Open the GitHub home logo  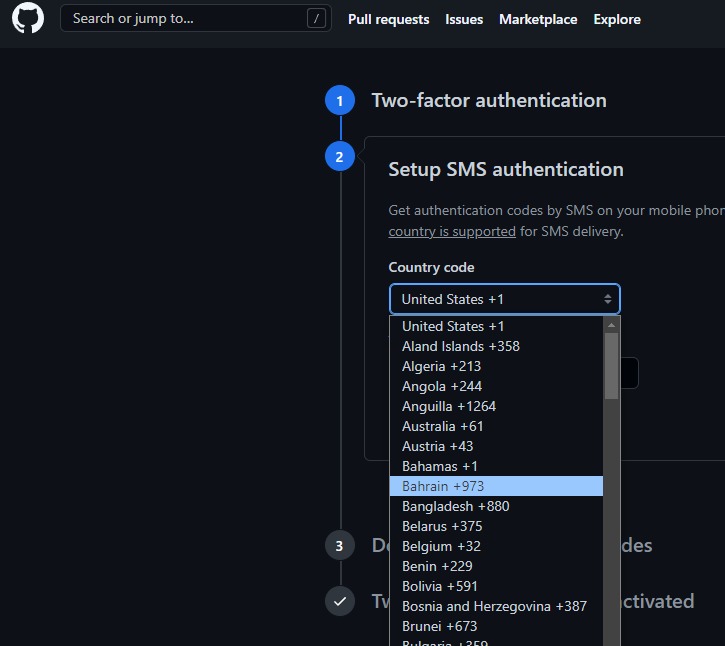[28, 18]
